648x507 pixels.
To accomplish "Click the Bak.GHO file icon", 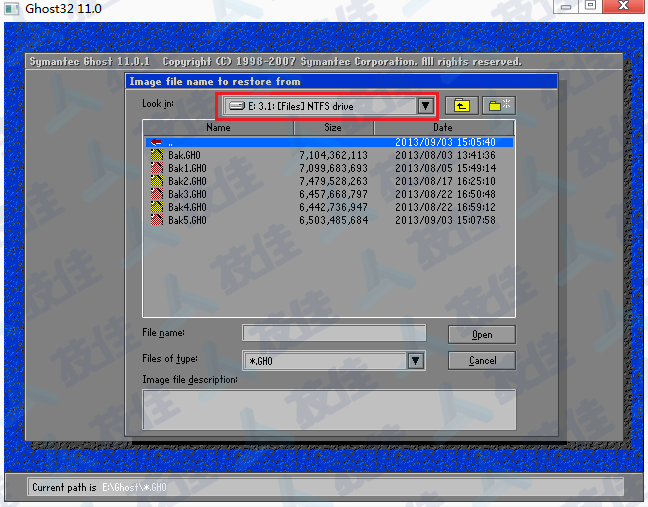I will tap(157, 155).
